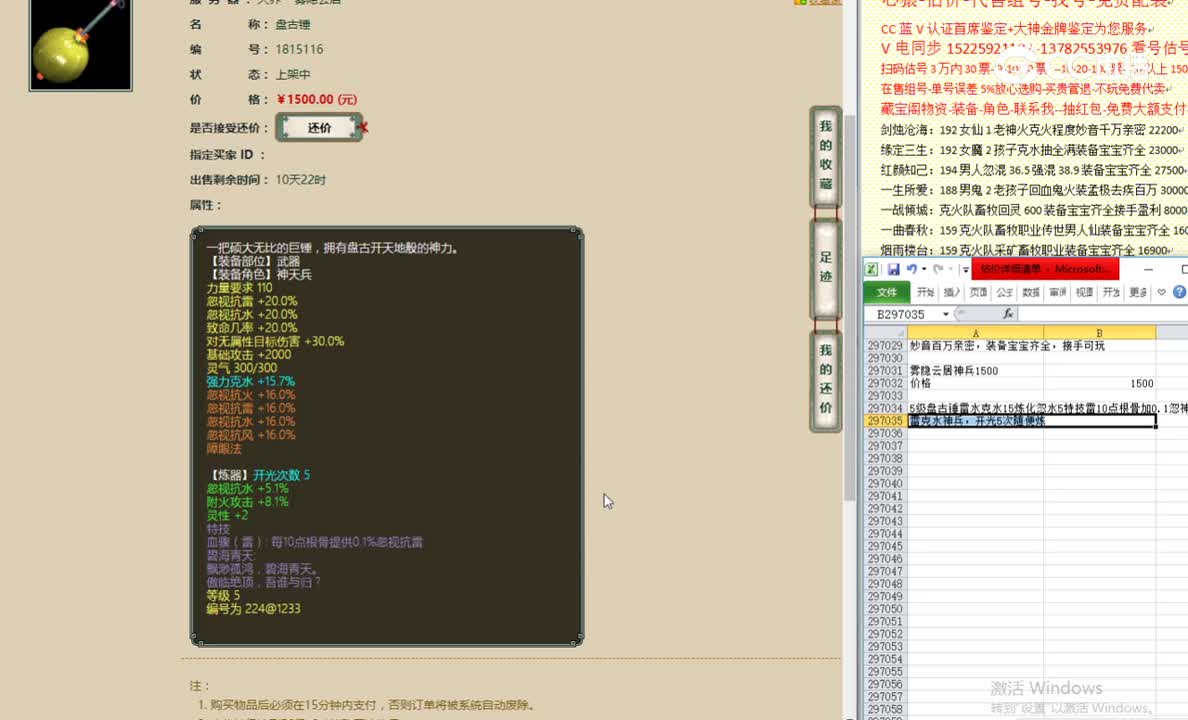Select row header 297040
This screenshot has height=720, width=1188.
[x=885, y=484]
